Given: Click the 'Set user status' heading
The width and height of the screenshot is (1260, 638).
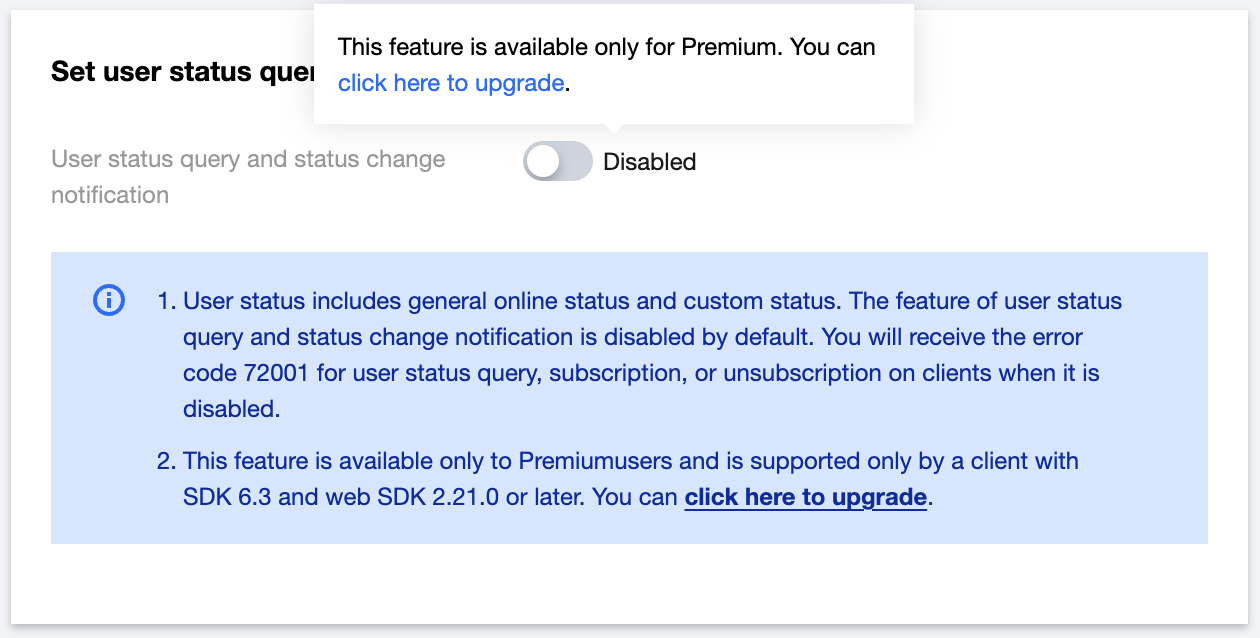Looking at the screenshot, I should click(180, 72).
